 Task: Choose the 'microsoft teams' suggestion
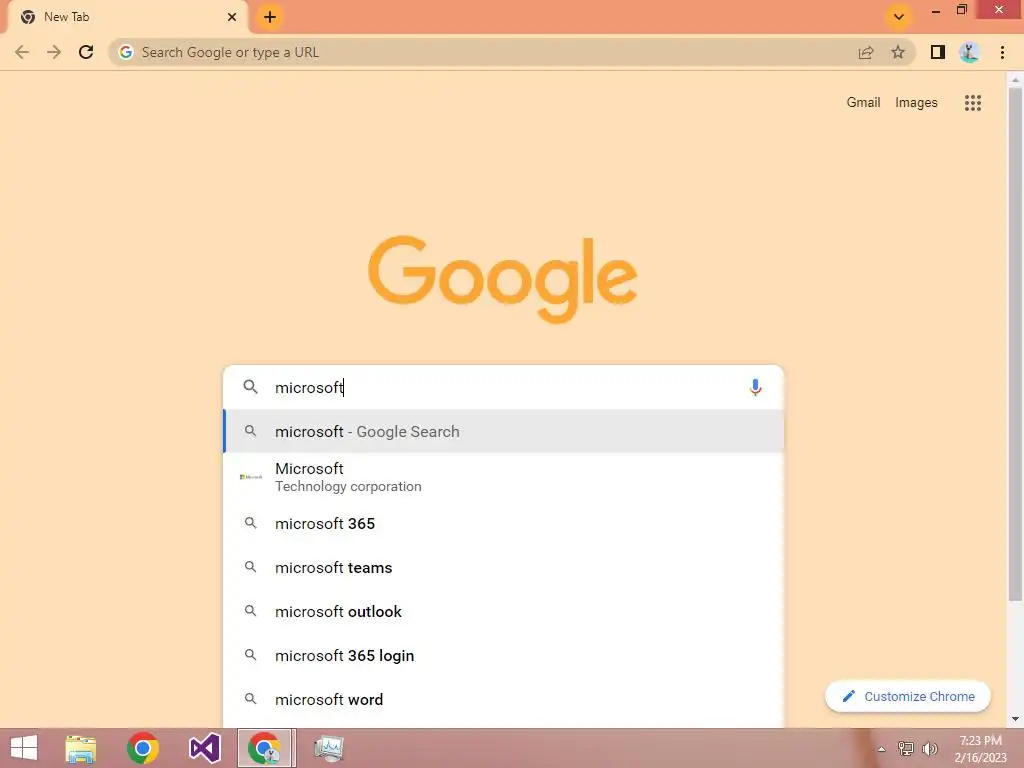503,568
